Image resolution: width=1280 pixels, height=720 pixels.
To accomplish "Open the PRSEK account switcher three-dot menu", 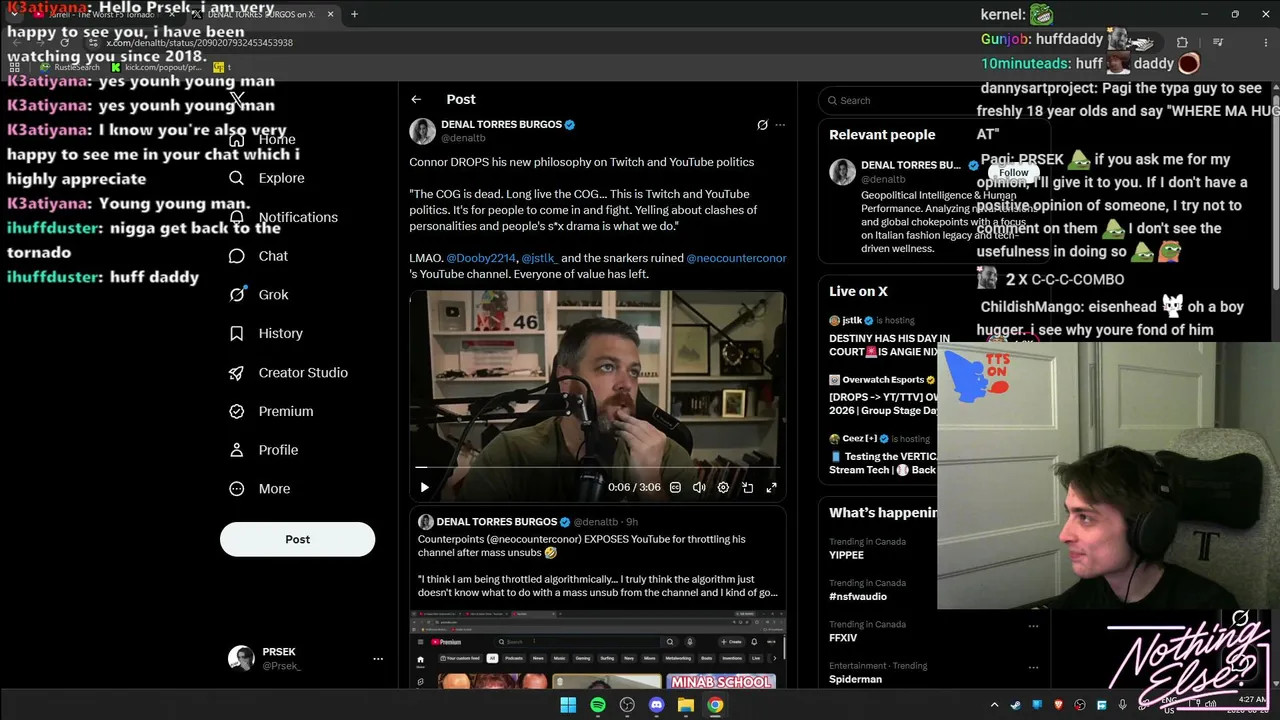I will coord(378,659).
